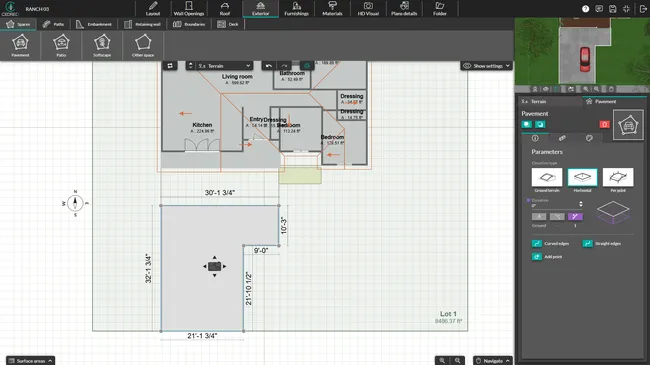Click the Pavement type preview thumbnail

point(628,125)
